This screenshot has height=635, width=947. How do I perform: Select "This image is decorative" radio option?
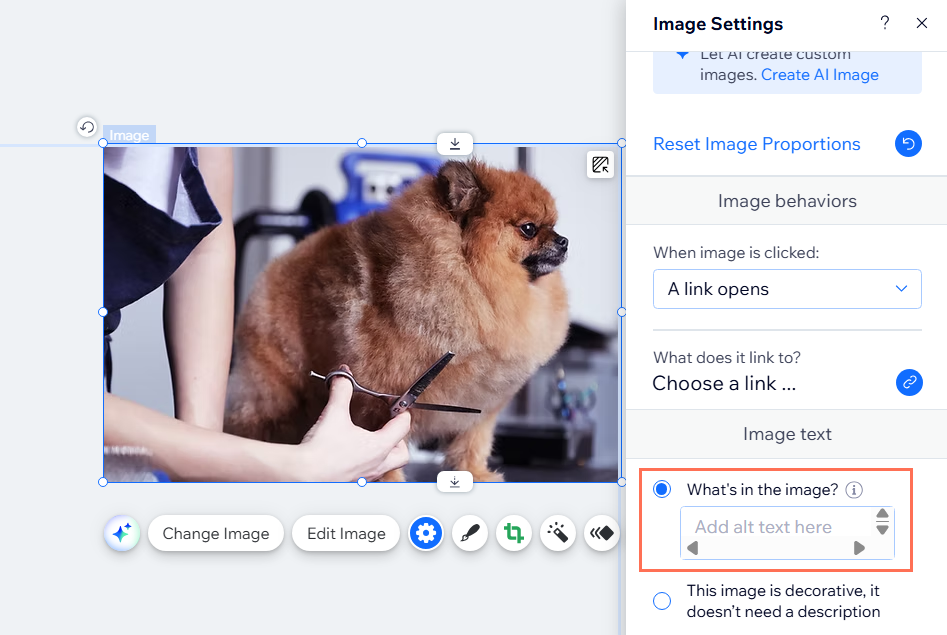tap(662, 601)
